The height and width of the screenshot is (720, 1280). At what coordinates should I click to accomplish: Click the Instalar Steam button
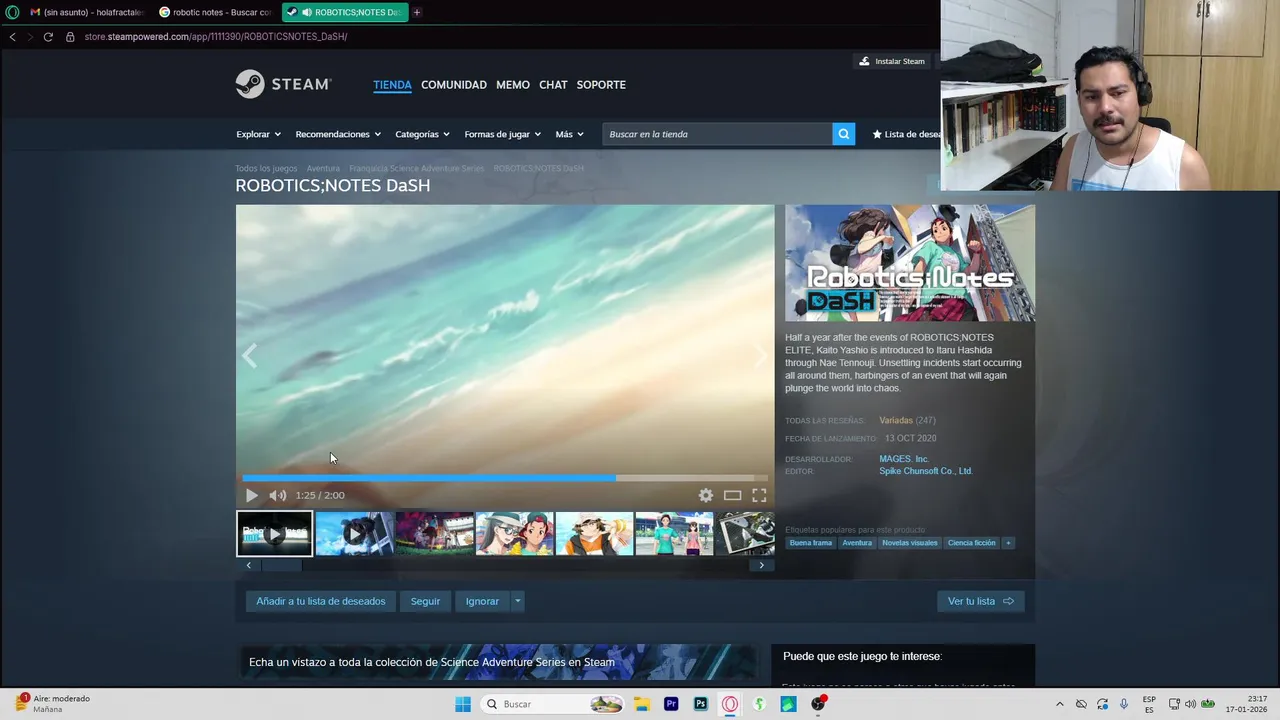pyautogui.click(x=892, y=61)
